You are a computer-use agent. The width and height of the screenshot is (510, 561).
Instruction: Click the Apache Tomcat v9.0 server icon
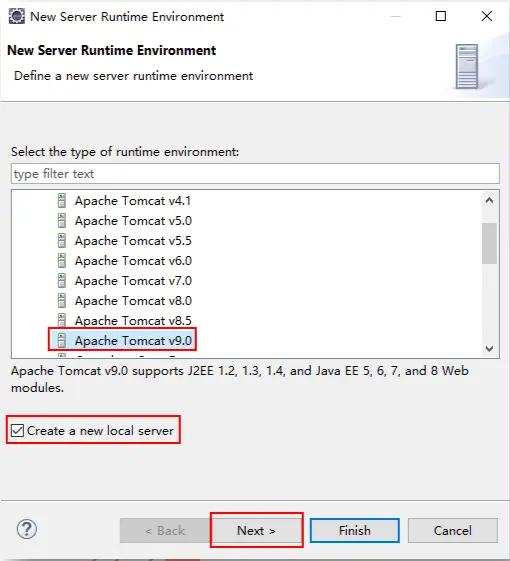coord(62,341)
